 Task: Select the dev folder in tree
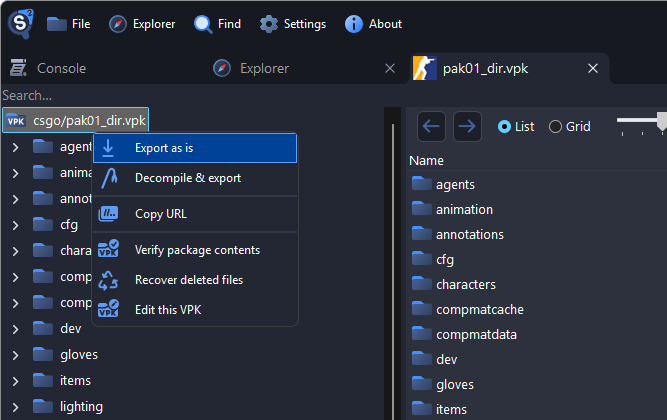pyautogui.click(x=70, y=329)
